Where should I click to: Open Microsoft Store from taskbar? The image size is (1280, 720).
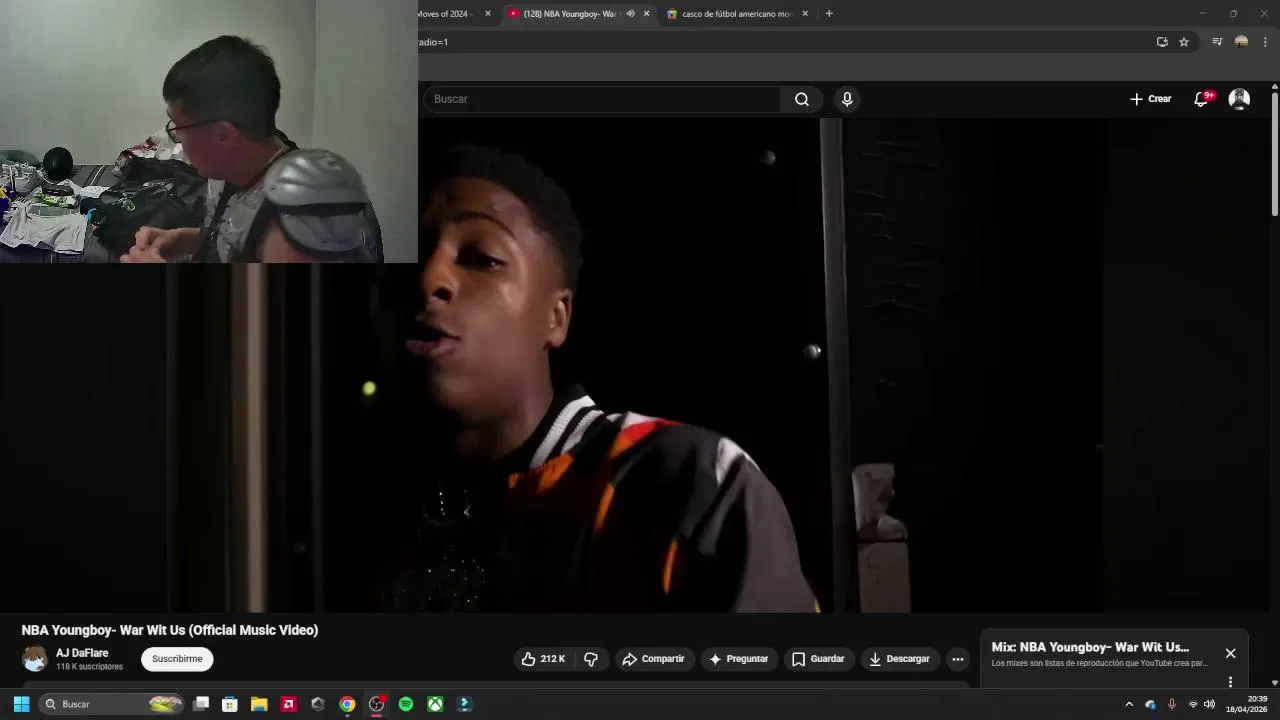[x=230, y=704]
